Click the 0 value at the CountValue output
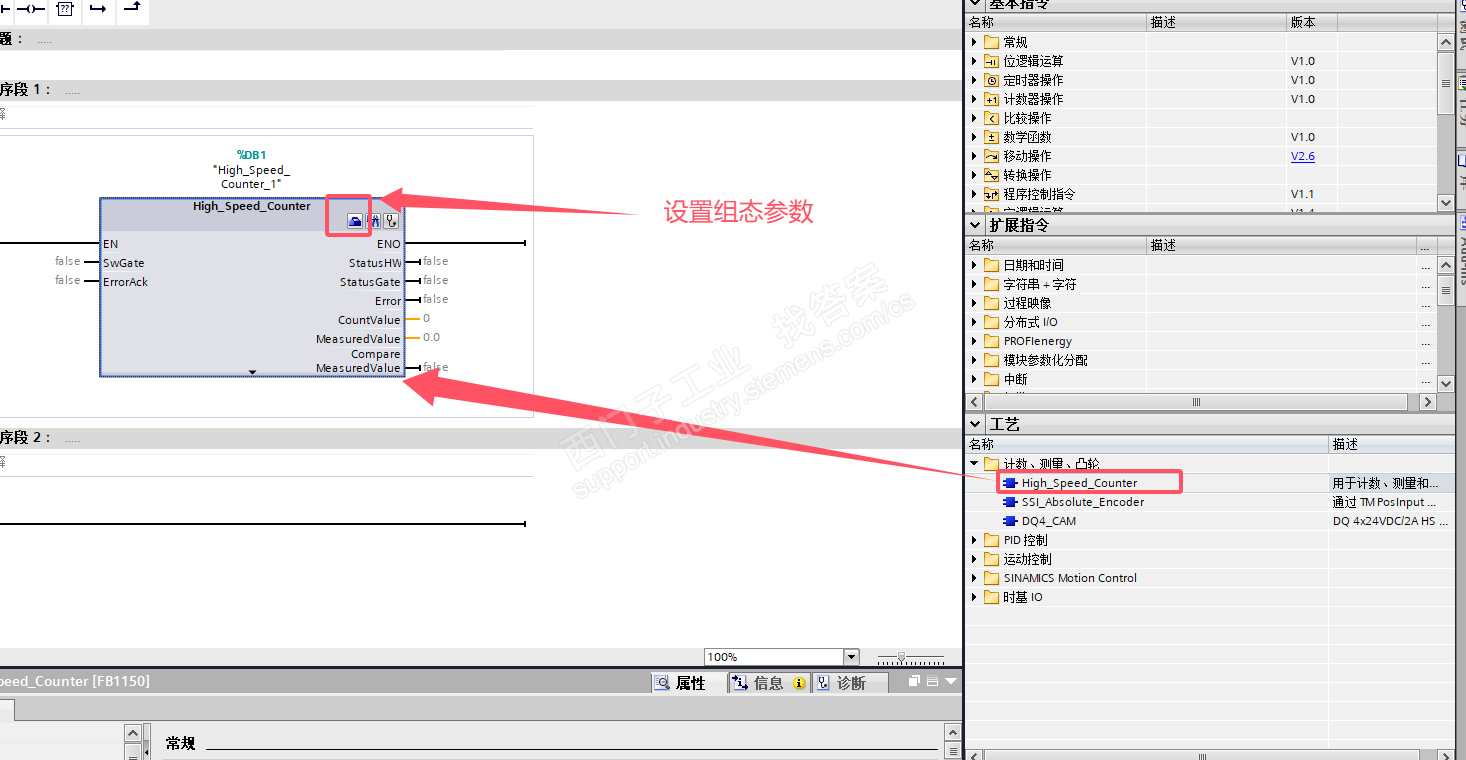 (426, 319)
